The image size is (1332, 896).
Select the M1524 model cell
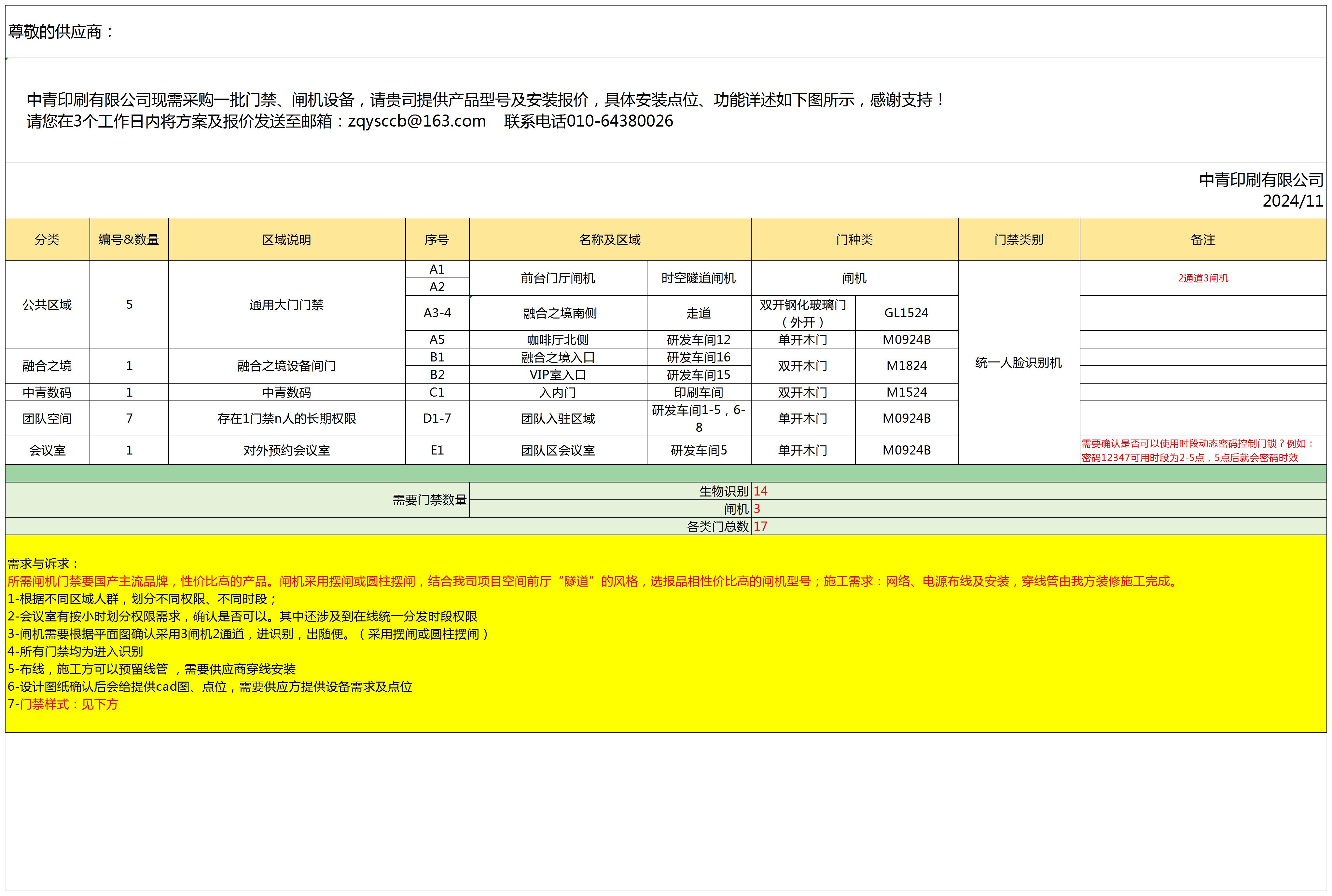tap(907, 392)
